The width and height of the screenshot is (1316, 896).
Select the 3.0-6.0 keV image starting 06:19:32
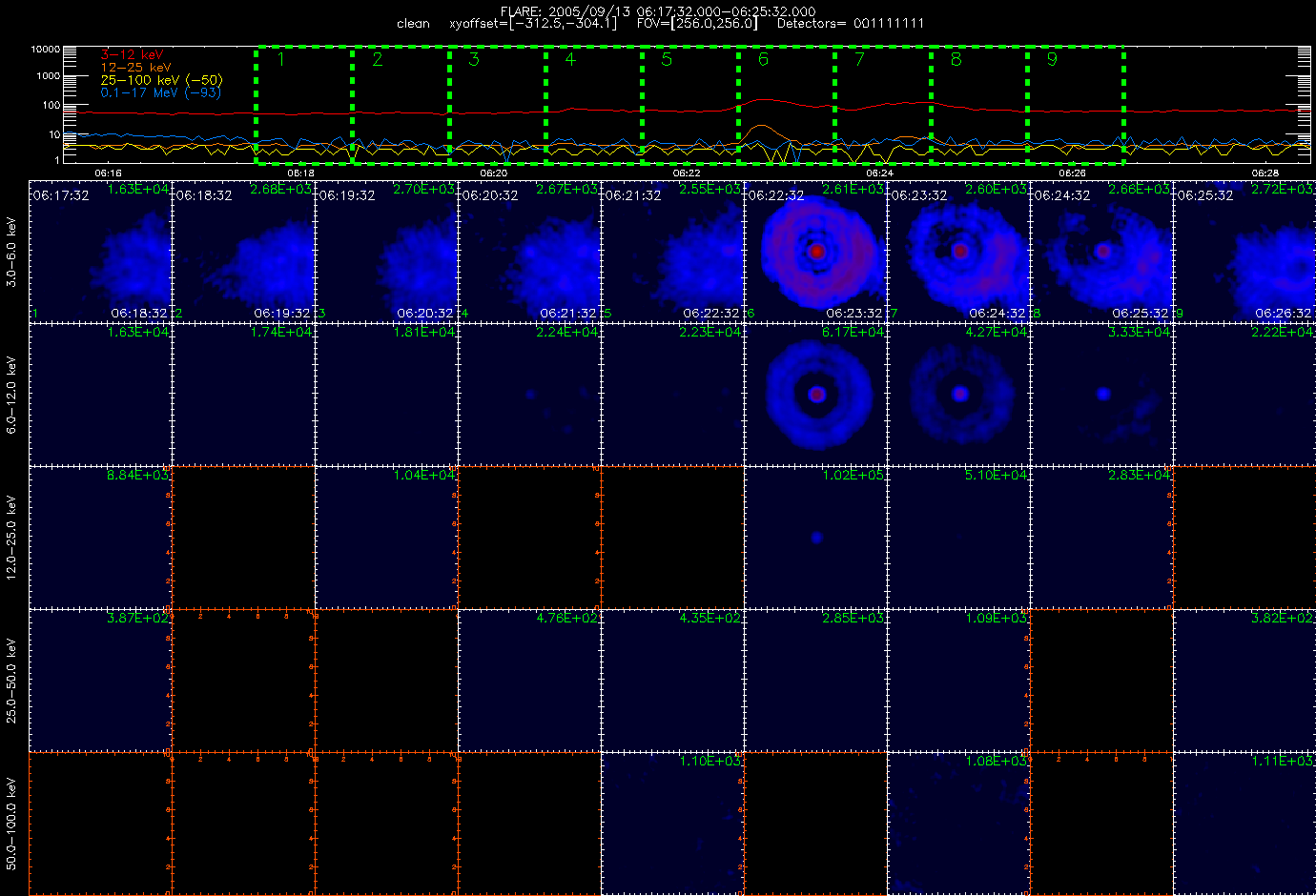click(387, 251)
